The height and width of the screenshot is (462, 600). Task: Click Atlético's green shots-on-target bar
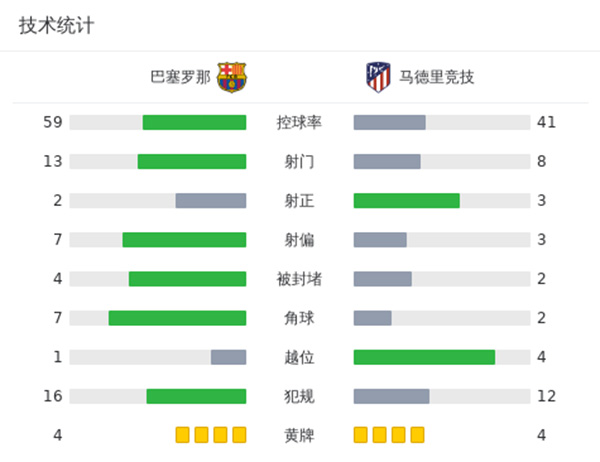pos(406,200)
